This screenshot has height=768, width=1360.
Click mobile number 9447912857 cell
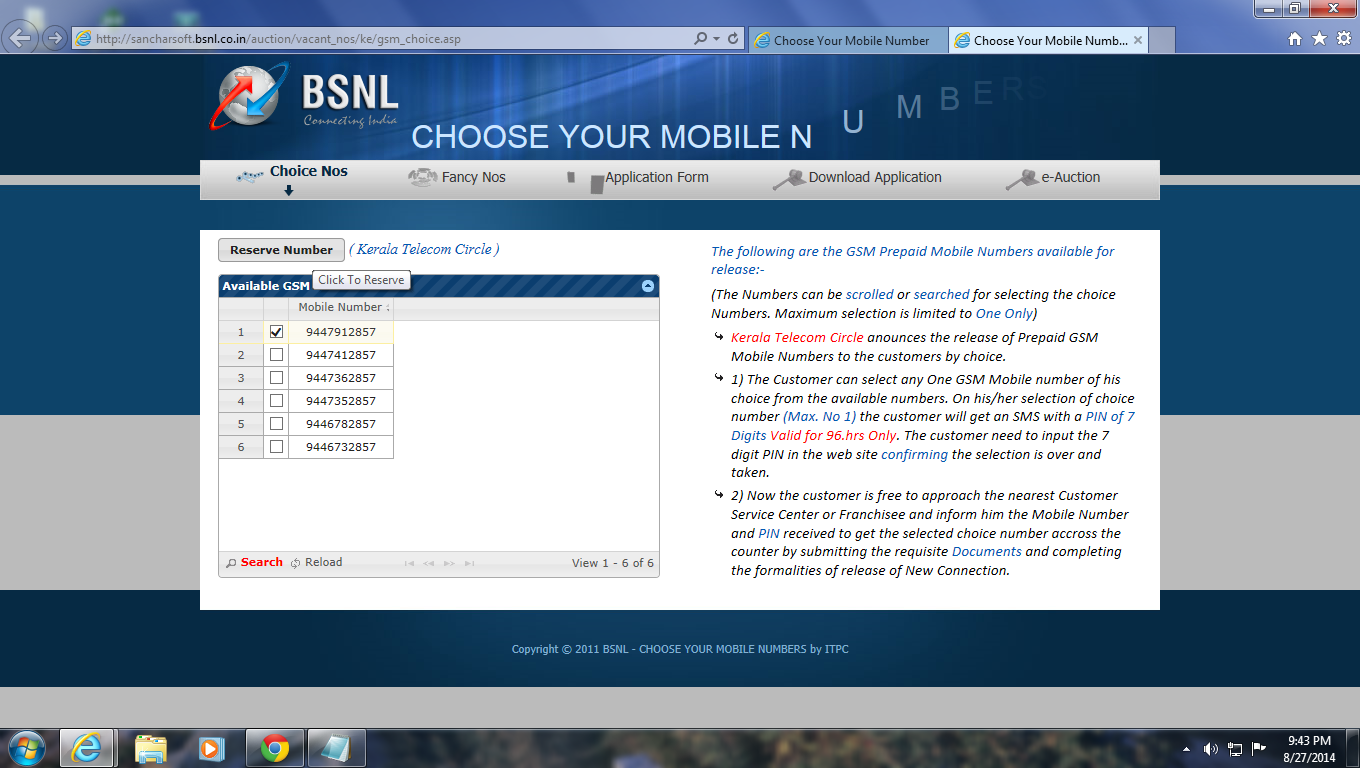point(341,332)
